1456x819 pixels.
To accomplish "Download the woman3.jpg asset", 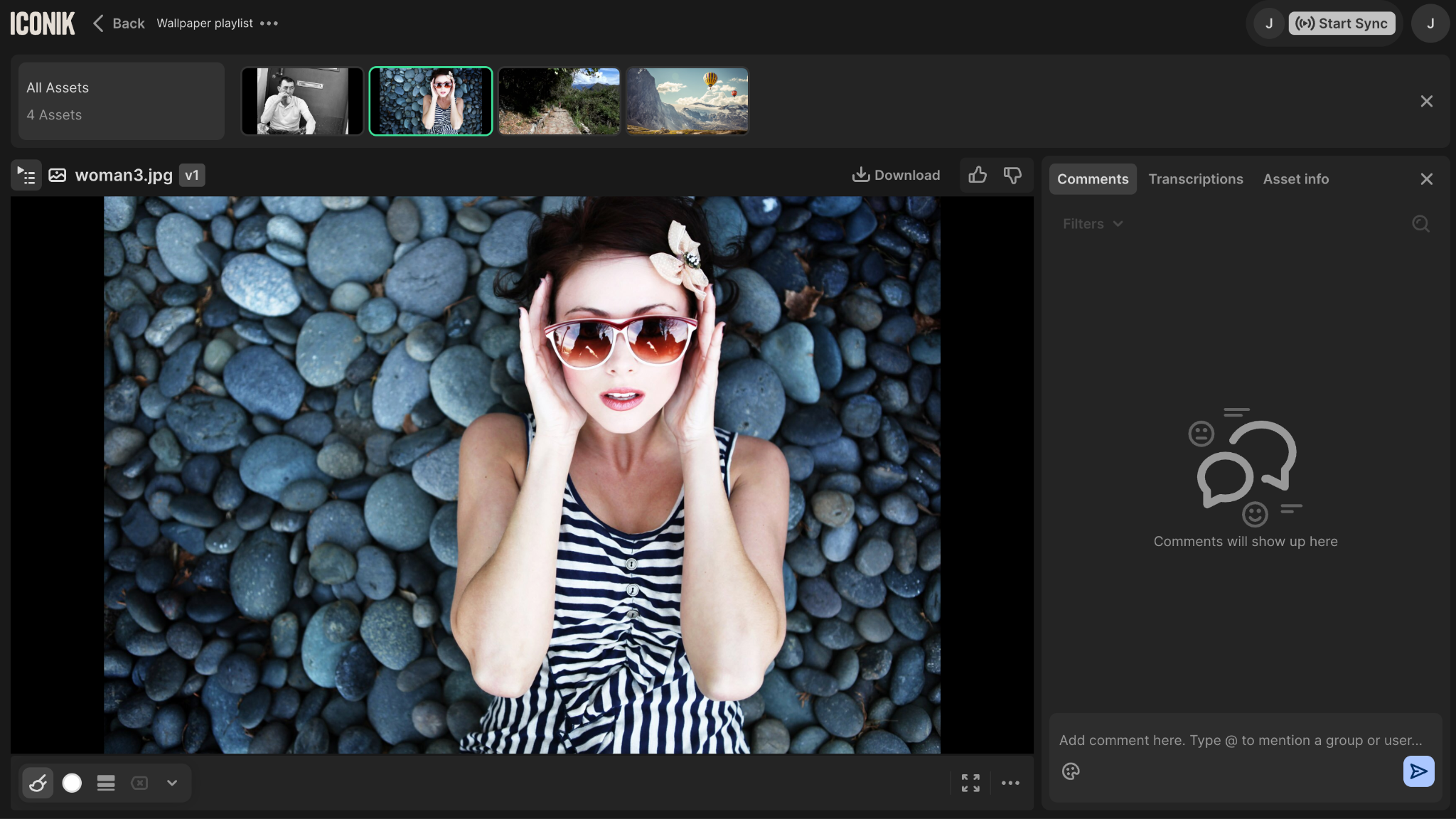I will tap(896, 175).
